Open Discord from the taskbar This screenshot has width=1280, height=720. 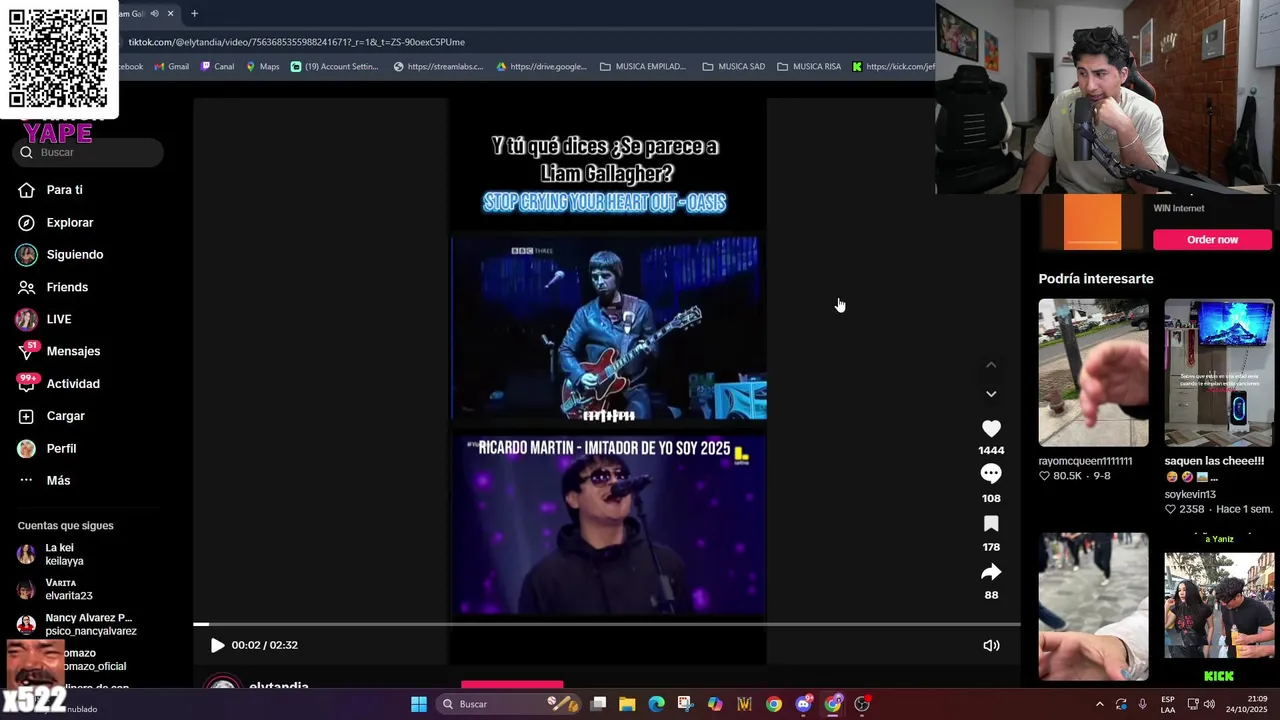click(x=803, y=704)
